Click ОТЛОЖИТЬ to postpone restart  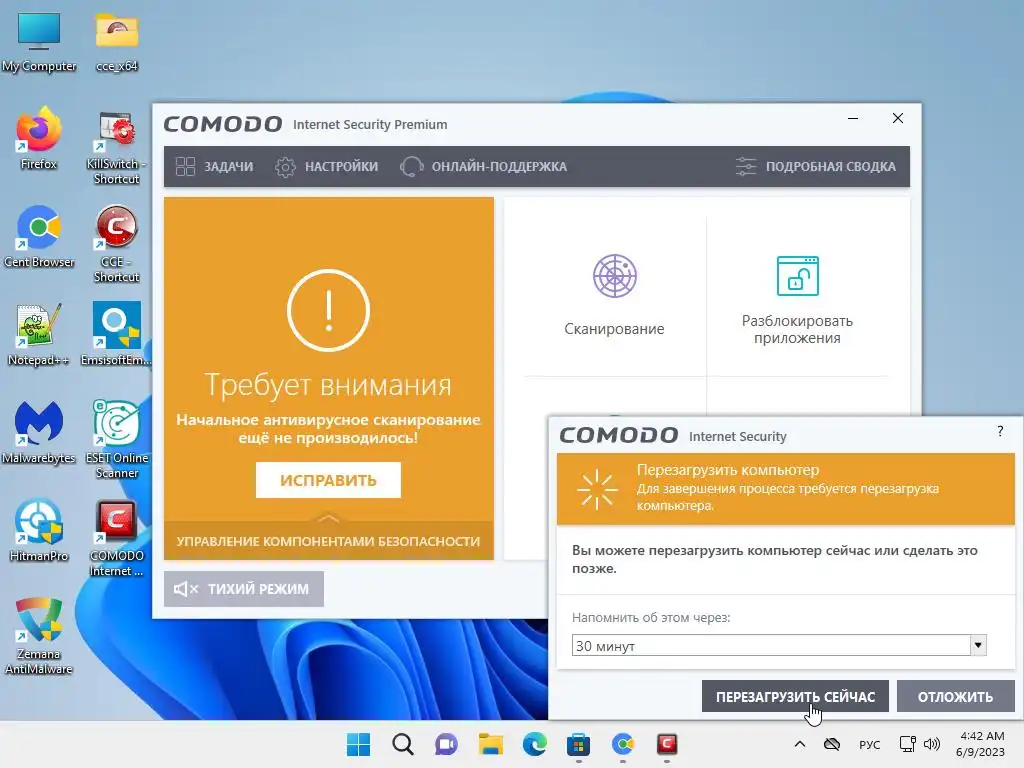click(x=955, y=696)
